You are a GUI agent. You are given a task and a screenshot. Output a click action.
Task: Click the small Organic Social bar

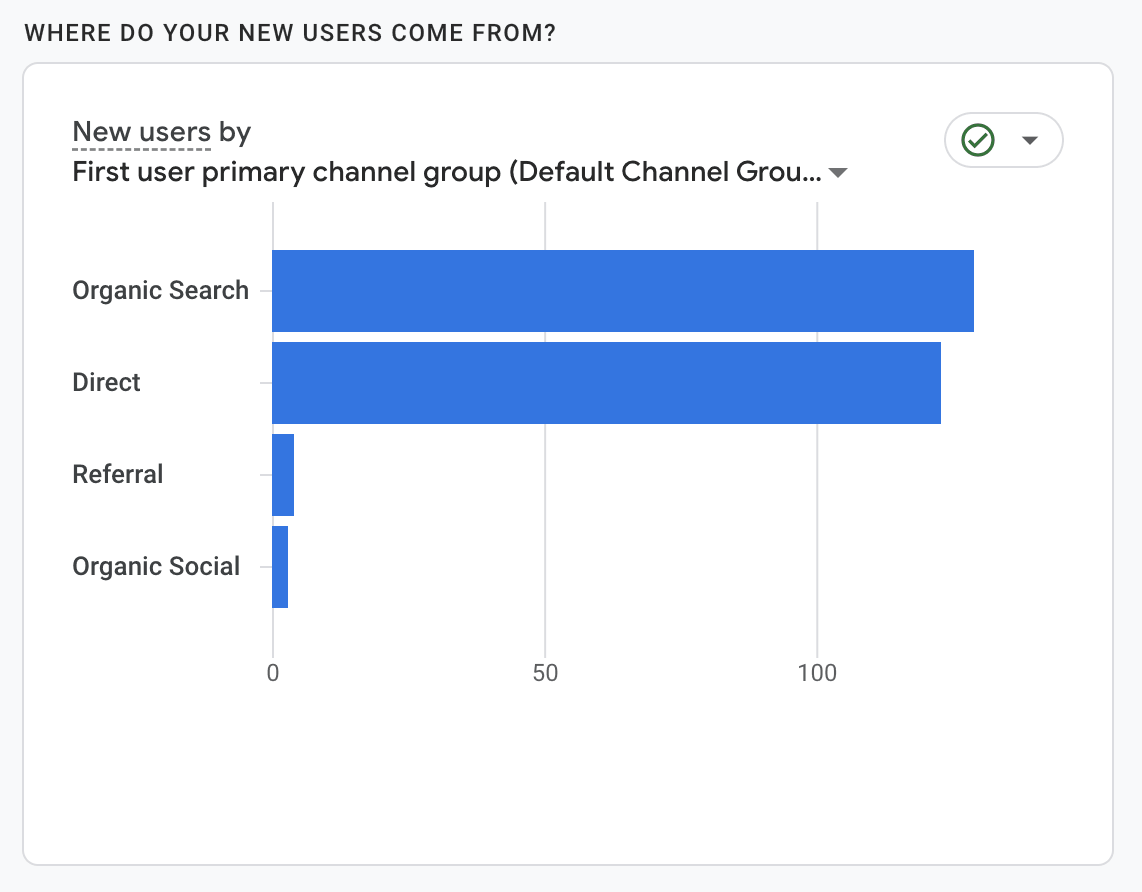[280, 567]
